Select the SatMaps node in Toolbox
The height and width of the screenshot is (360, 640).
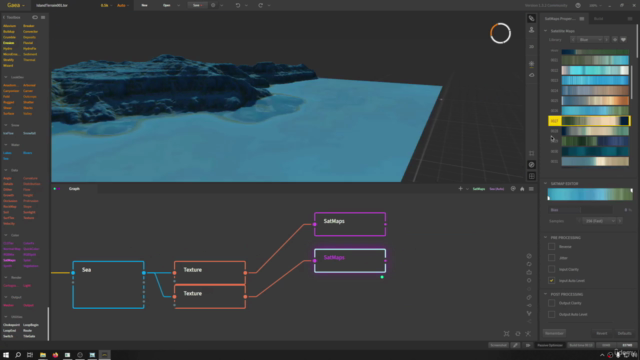pyautogui.click(x=9, y=260)
